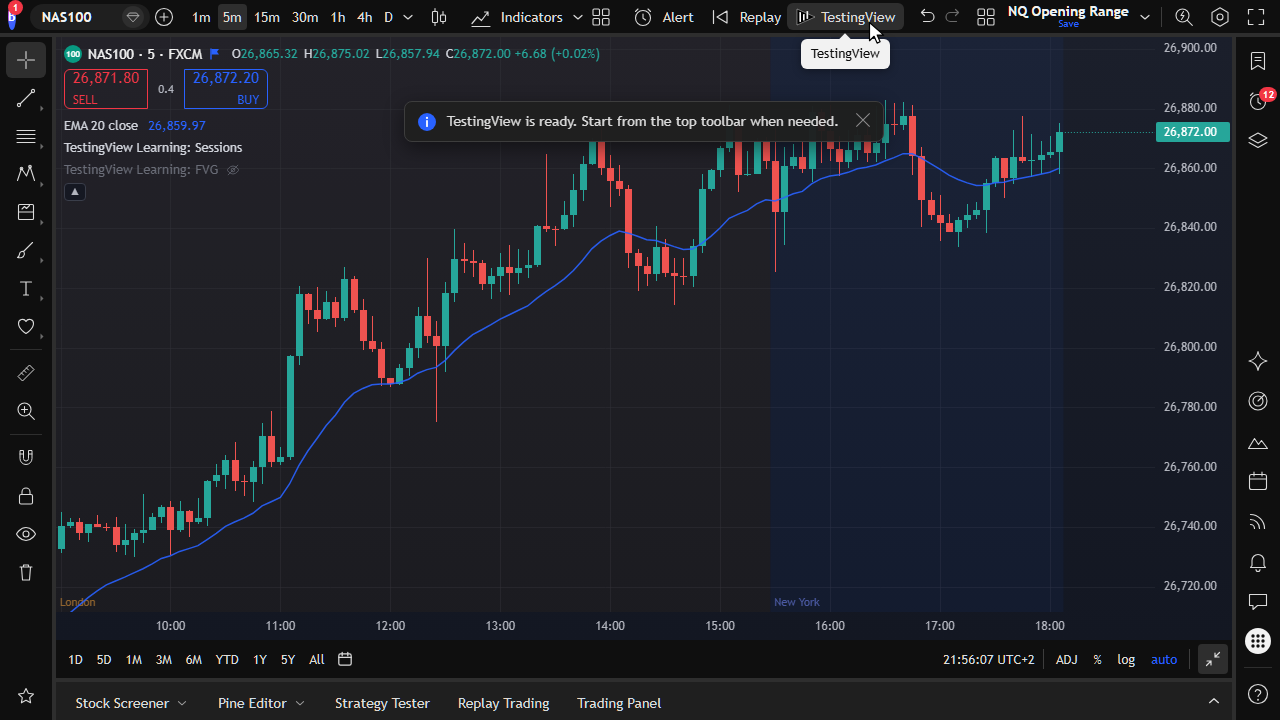Open the timeframe dropdown arrow

(x=408, y=17)
